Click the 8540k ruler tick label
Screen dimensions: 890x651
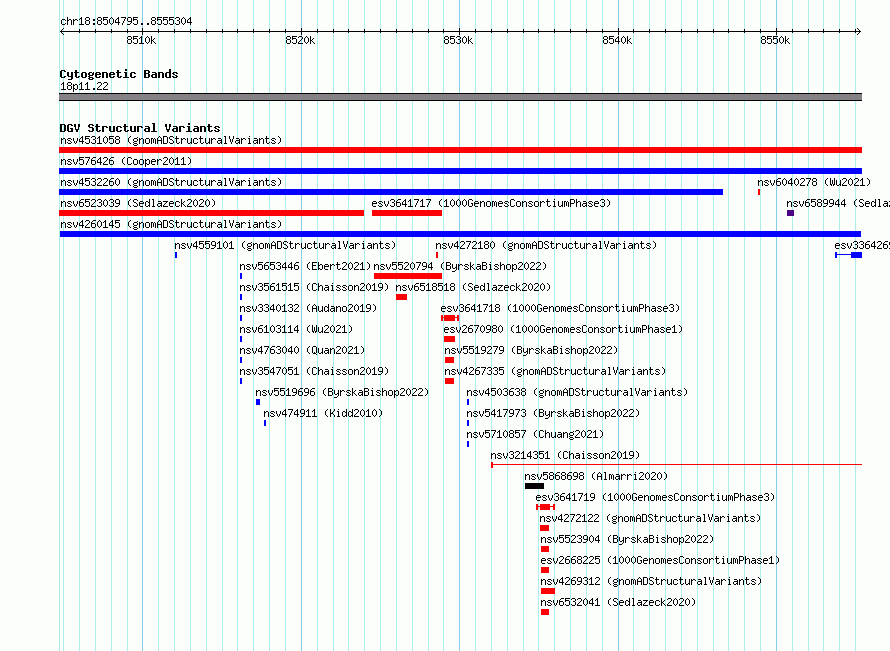[616, 40]
